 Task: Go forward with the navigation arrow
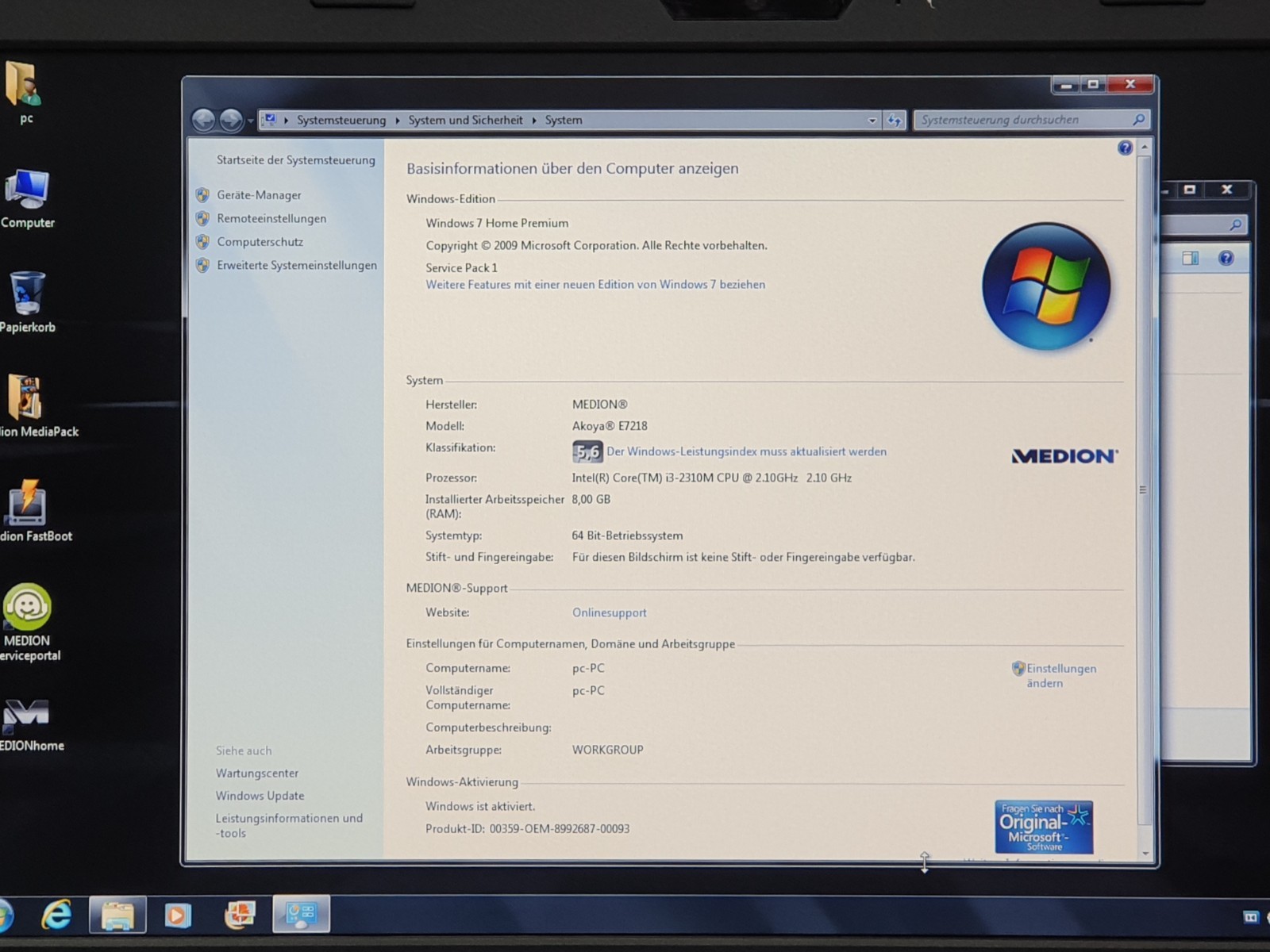pos(231,120)
